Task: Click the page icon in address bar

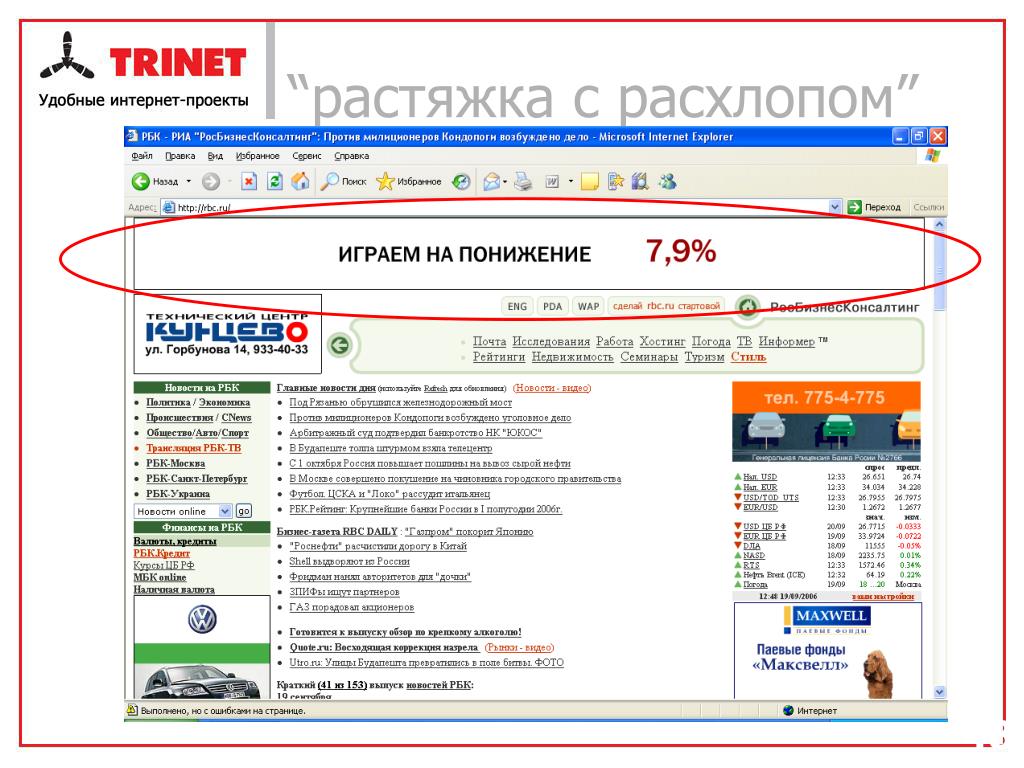Action: [x=169, y=207]
